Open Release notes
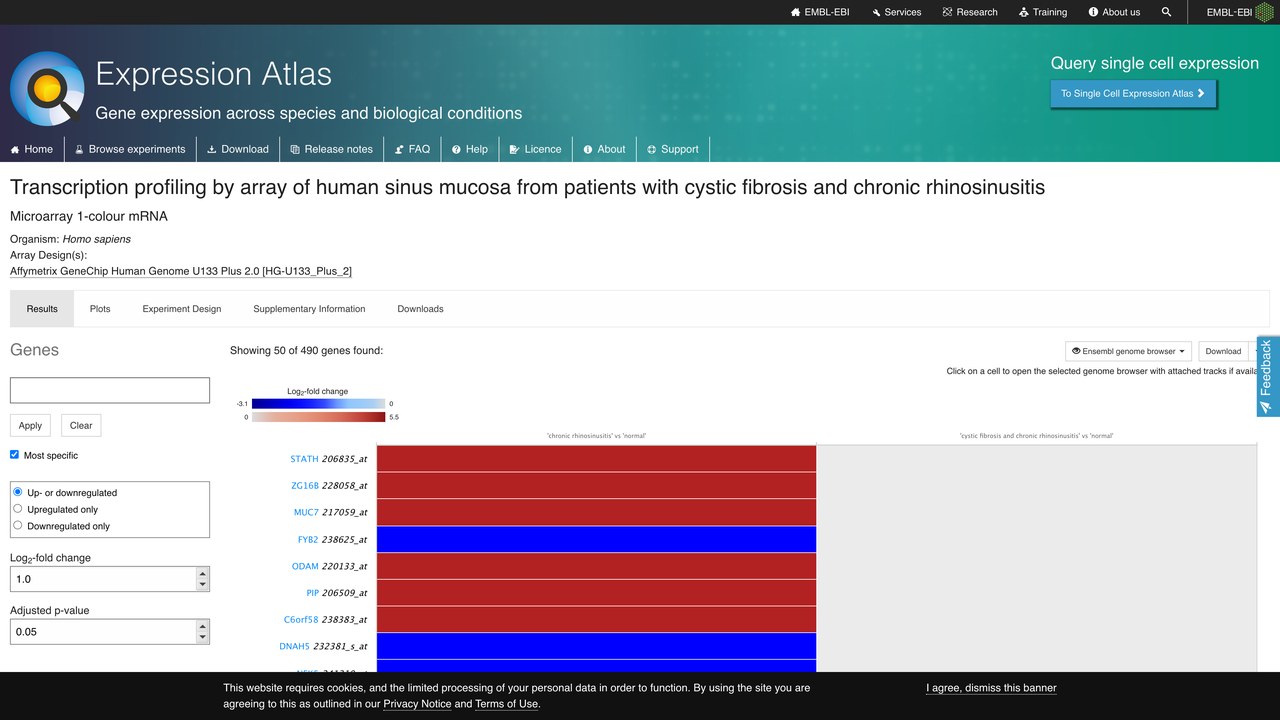1280x720 pixels. tap(331, 149)
